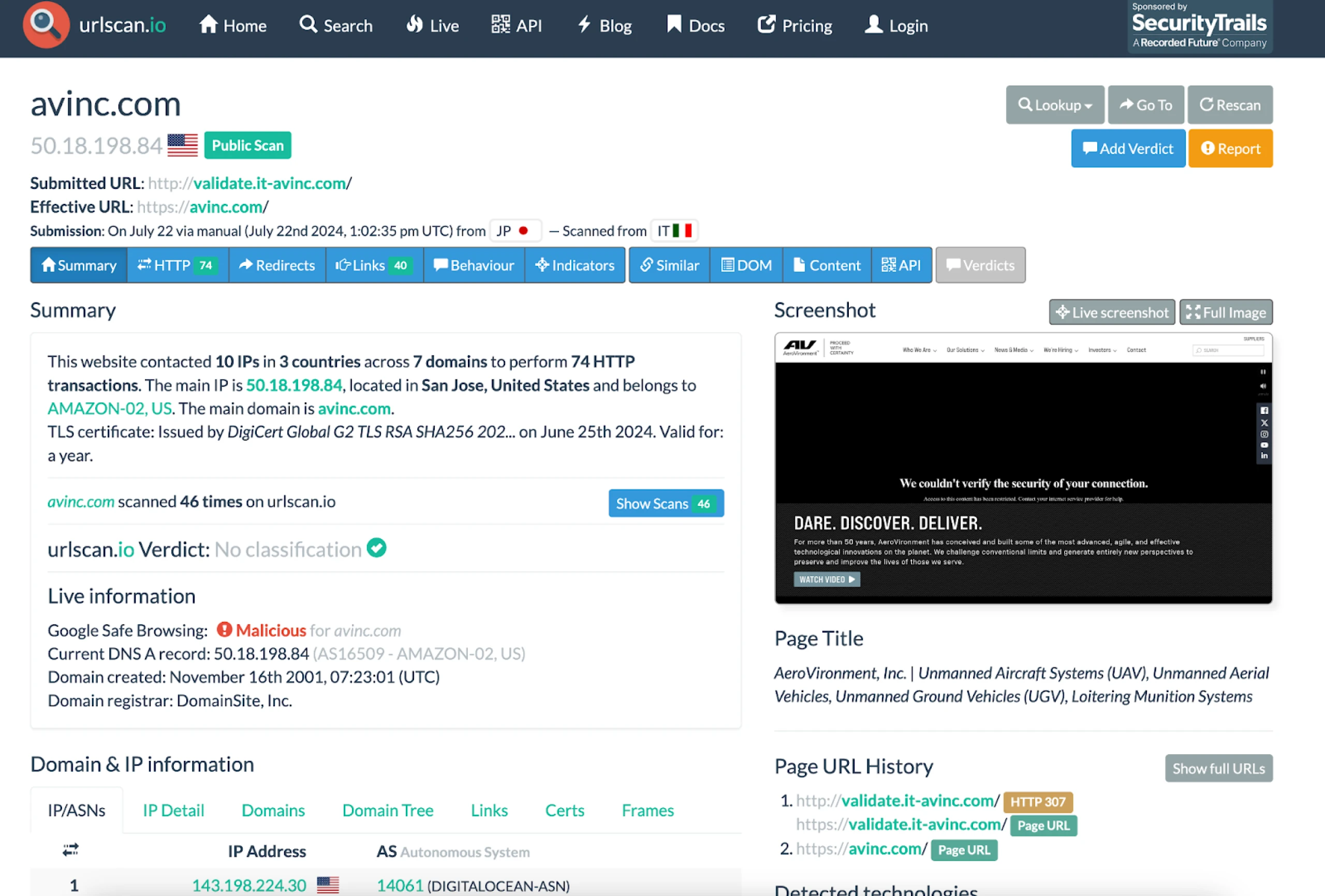Open the Blog link
This screenshot has height=896, width=1325.
tap(605, 26)
